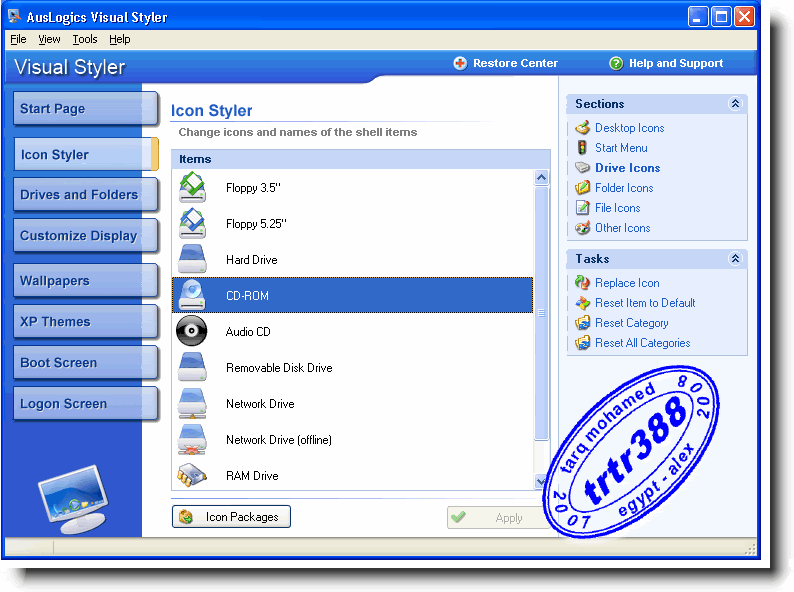This screenshot has height=592, width=794.
Task: Open Restore Center link
Action: [x=515, y=63]
